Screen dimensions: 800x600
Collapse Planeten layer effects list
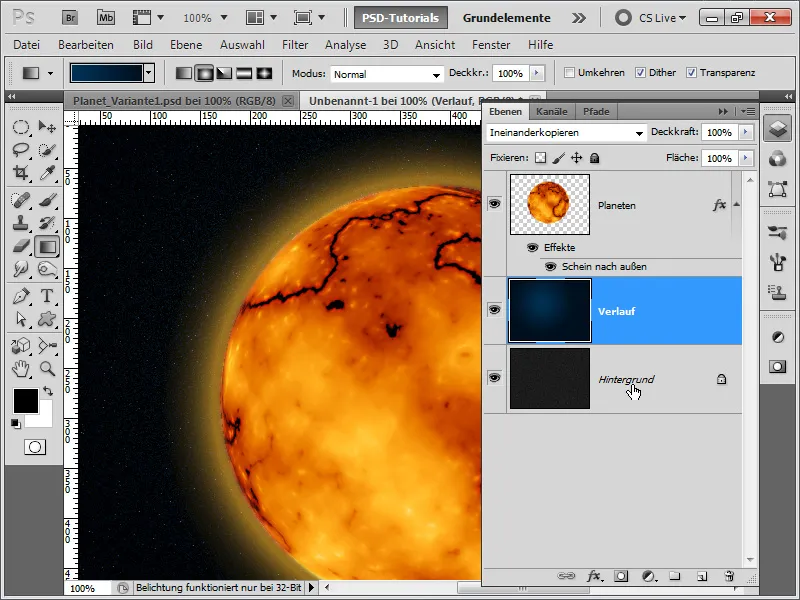(736, 204)
